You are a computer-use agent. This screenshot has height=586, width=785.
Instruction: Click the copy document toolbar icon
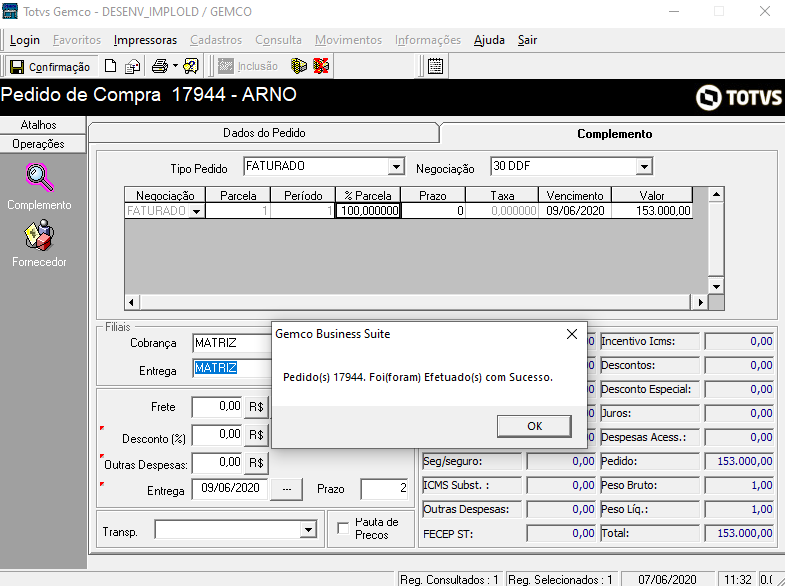132,66
